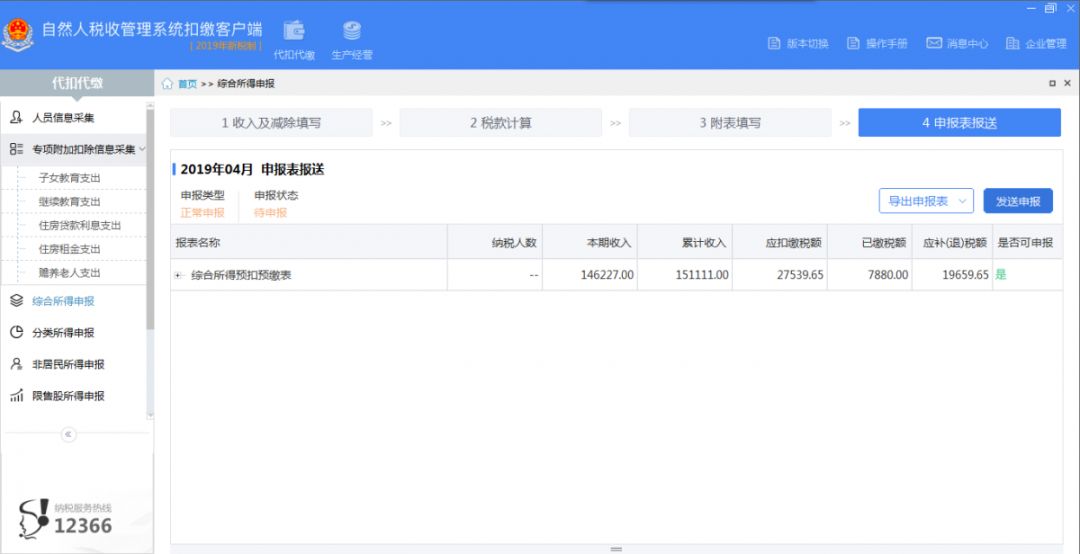Screen dimensions: 1080x554
Task: Open the 消息中心 mail icon
Action: (933, 43)
